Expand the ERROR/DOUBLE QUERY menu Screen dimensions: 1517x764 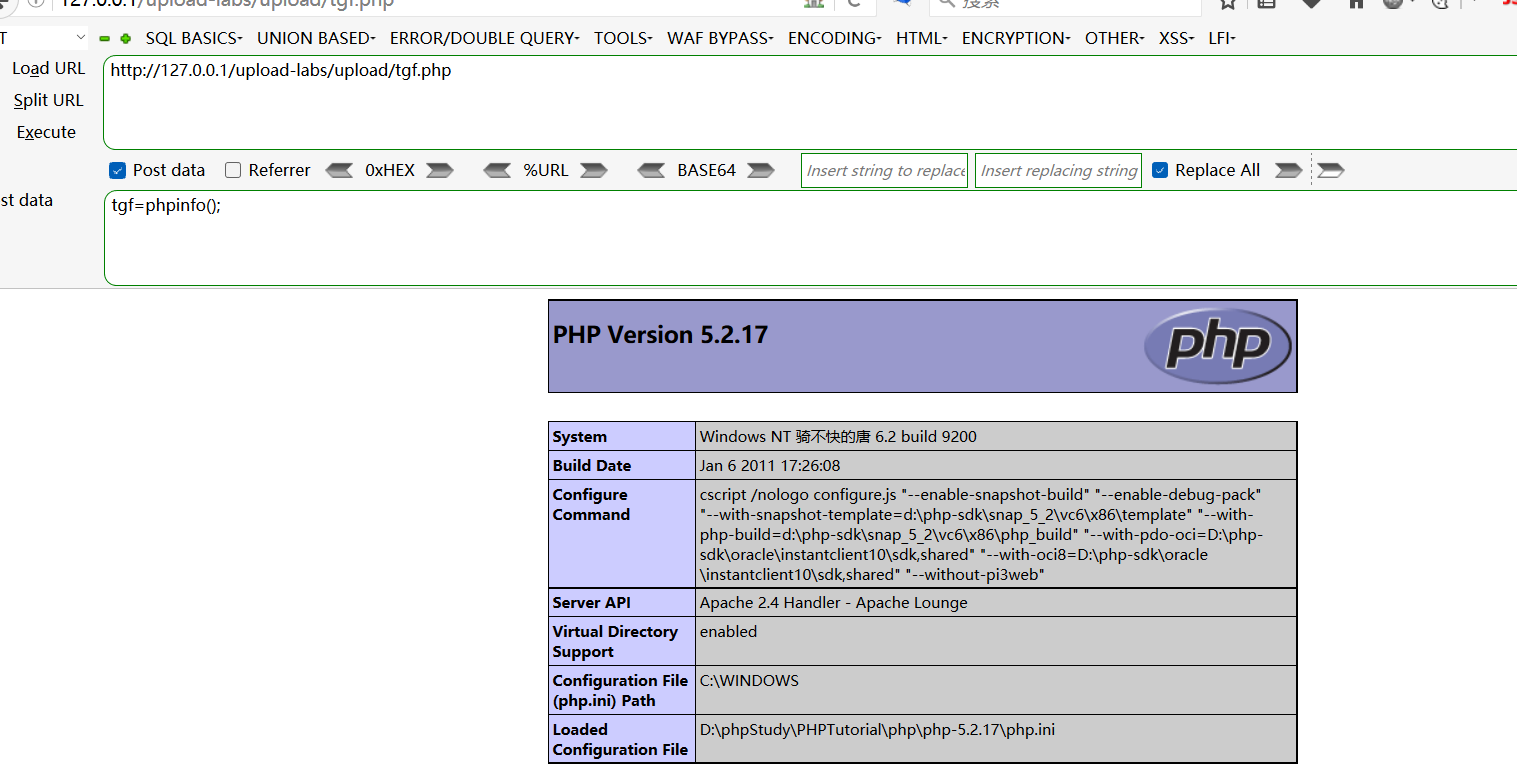click(x=484, y=38)
